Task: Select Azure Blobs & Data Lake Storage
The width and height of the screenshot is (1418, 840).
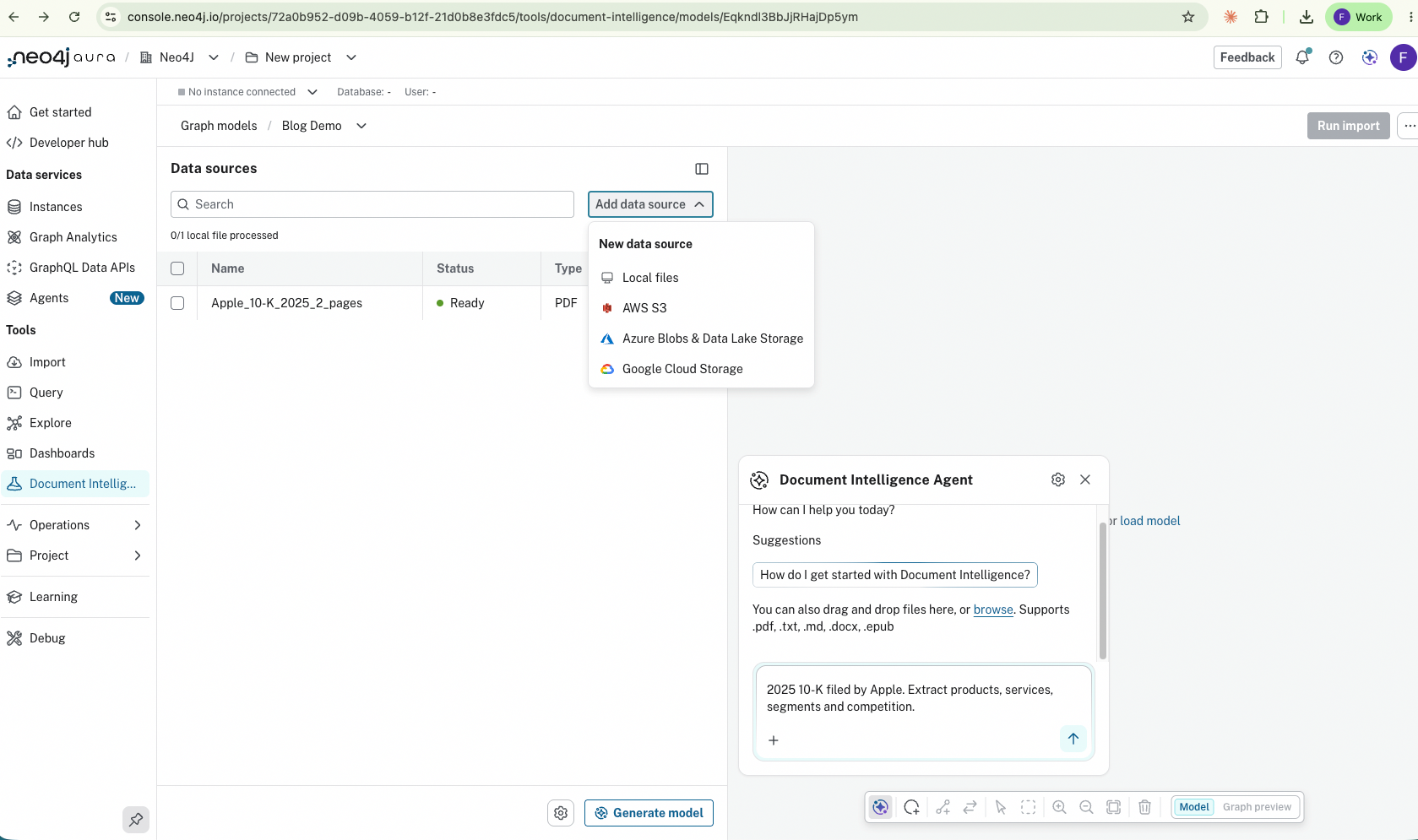Action: 701,339
